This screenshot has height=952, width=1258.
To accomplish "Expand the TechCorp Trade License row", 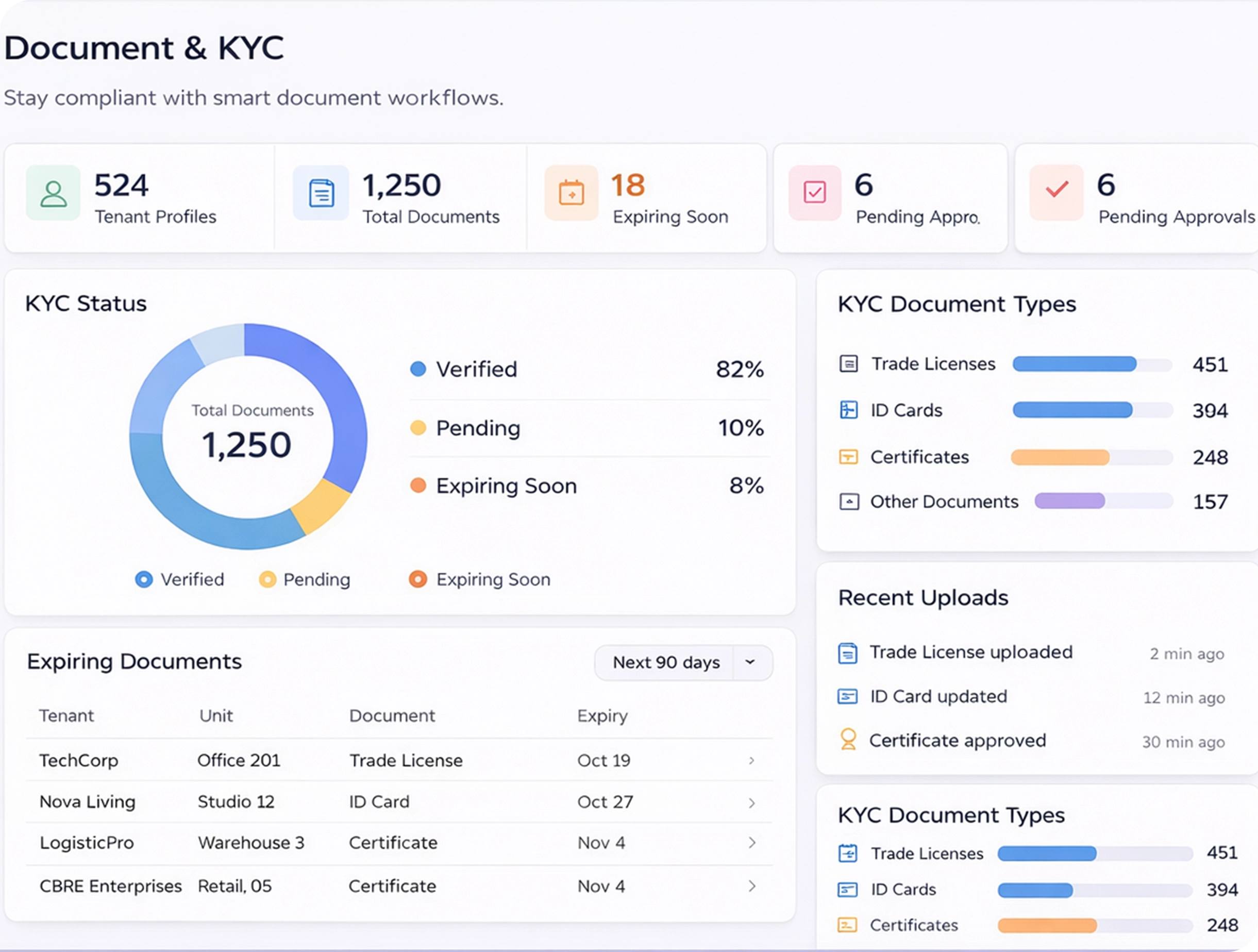I will coord(752,760).
